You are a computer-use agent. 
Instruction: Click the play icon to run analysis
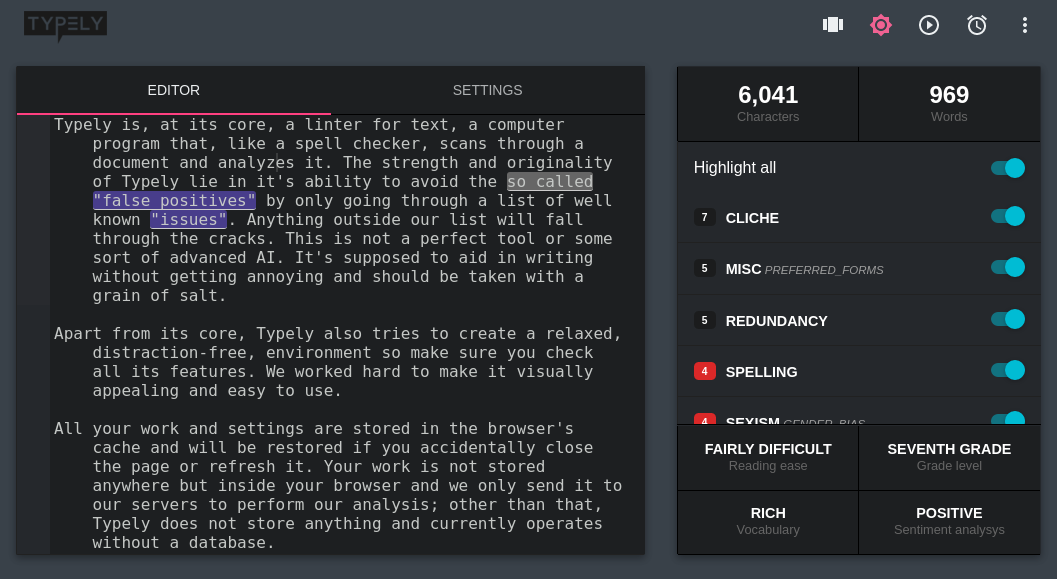(929, 24)
